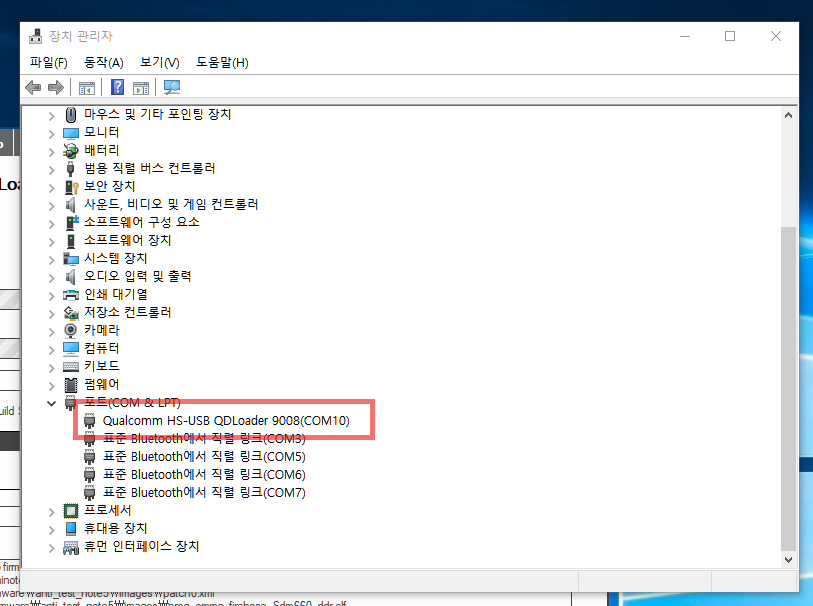Expand the 범용 직렬 버스 컨트롤러 node

click(51, 170)
